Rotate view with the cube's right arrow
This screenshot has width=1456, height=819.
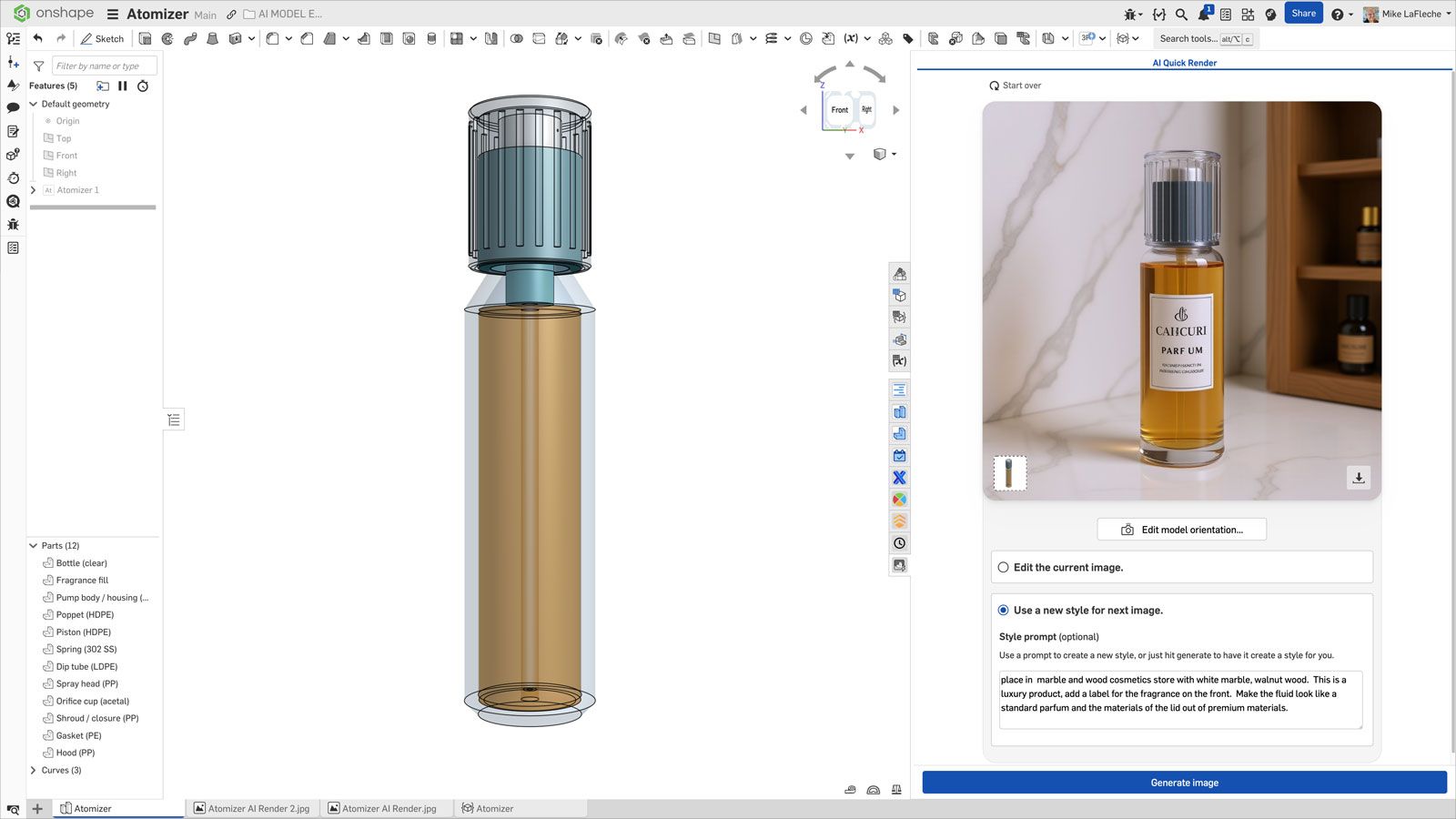896,110
